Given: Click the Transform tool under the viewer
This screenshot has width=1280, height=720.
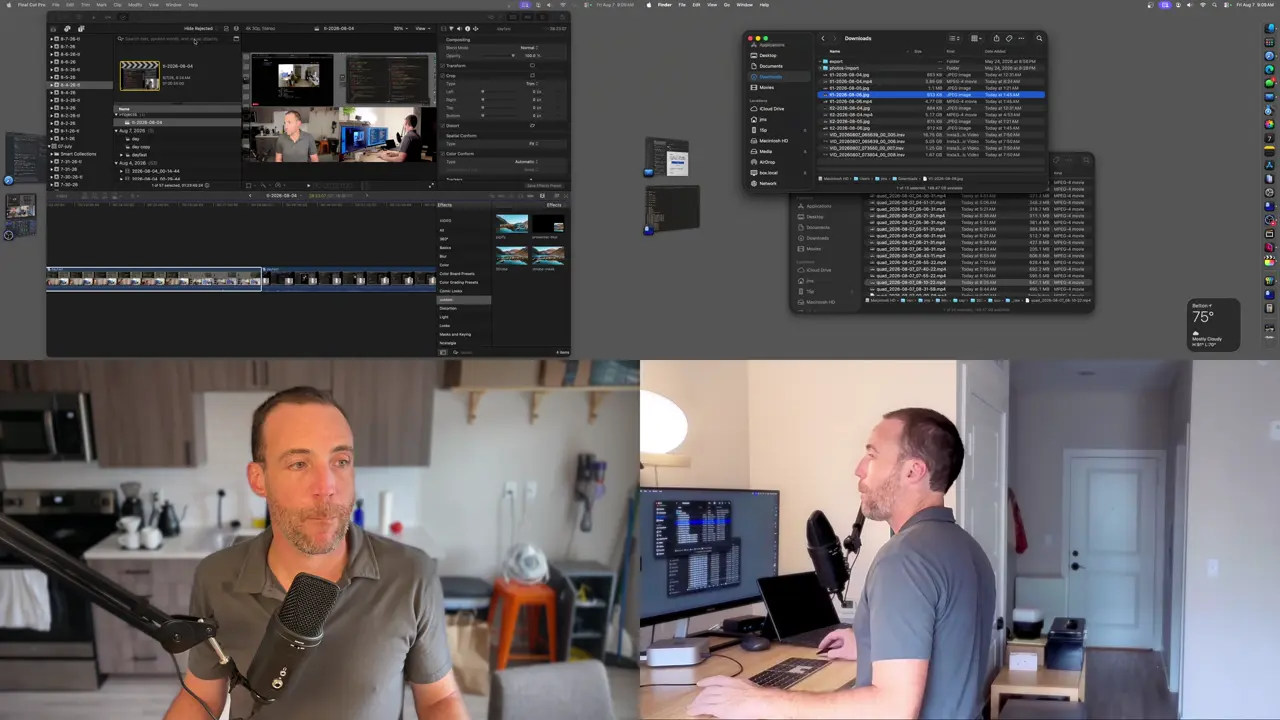Looking at the screenshot, I should (x=250, y=185).
